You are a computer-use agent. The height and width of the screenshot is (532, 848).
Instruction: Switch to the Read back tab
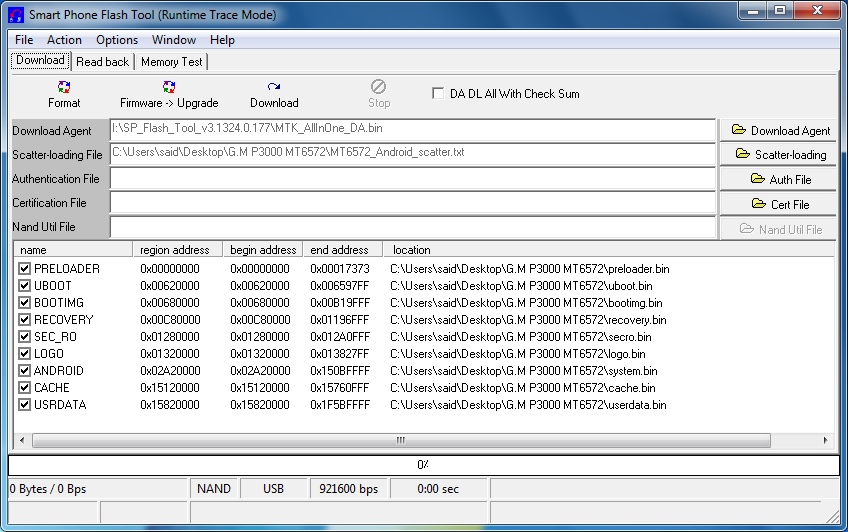pyautogui.click(x=102, y=62)
